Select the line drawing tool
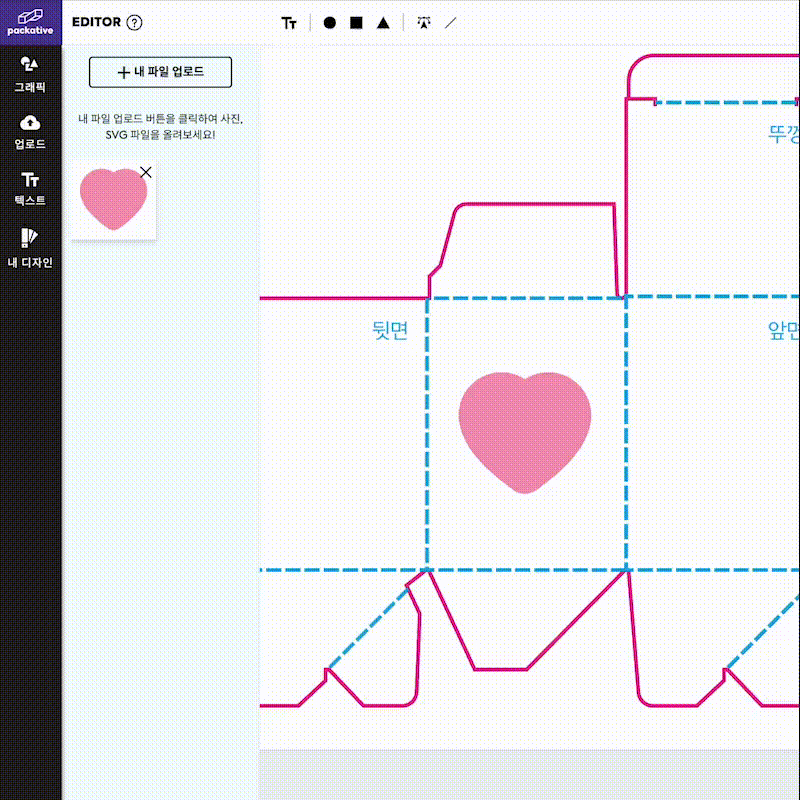 [451, 23]
